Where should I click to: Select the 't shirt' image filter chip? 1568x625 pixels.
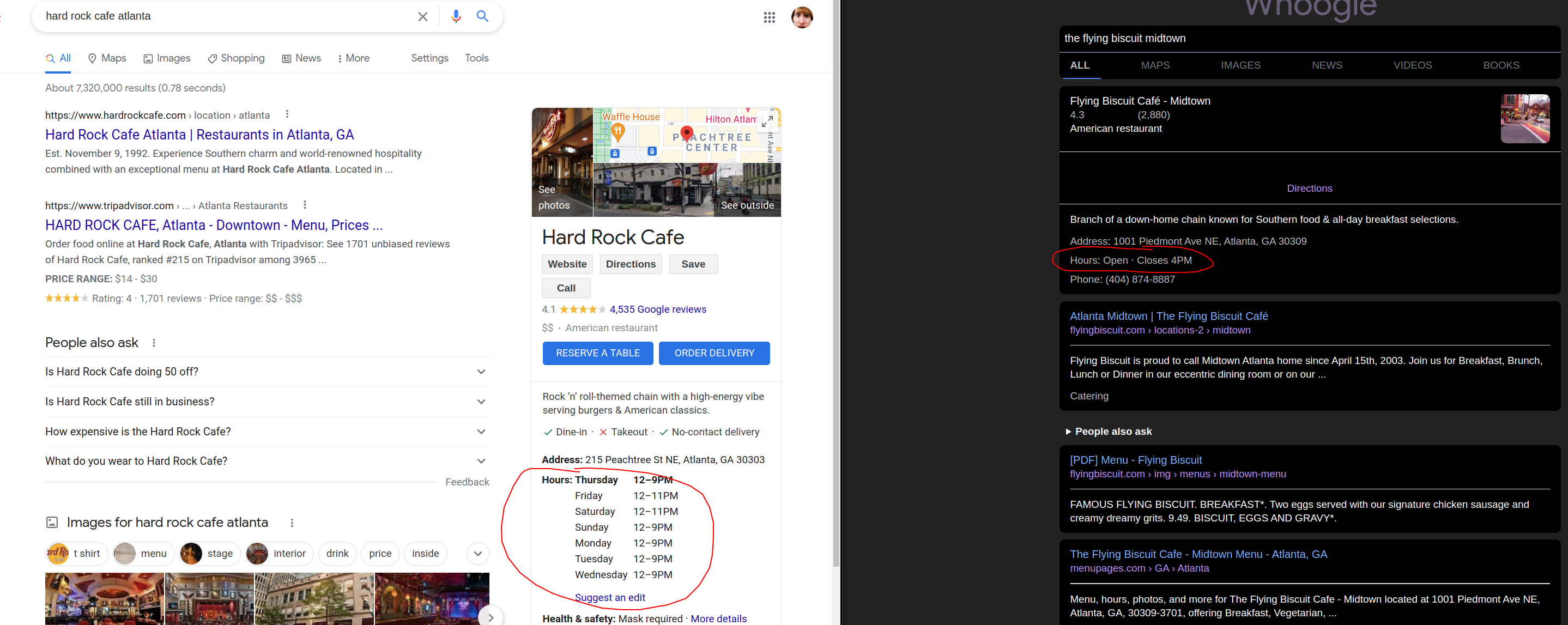click(x=77, y=553)
